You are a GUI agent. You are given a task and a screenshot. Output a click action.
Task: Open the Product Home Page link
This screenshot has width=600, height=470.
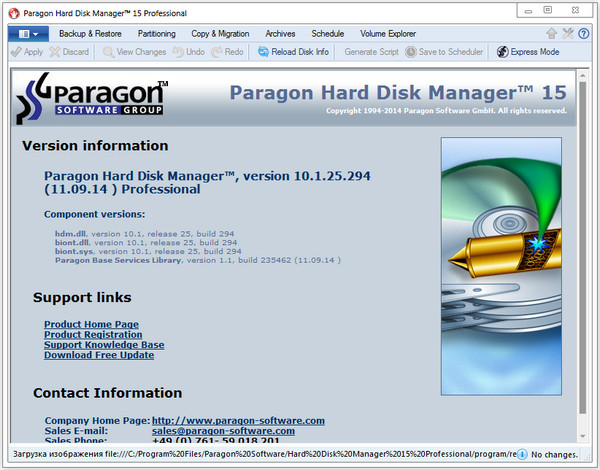tap(91, 325)
